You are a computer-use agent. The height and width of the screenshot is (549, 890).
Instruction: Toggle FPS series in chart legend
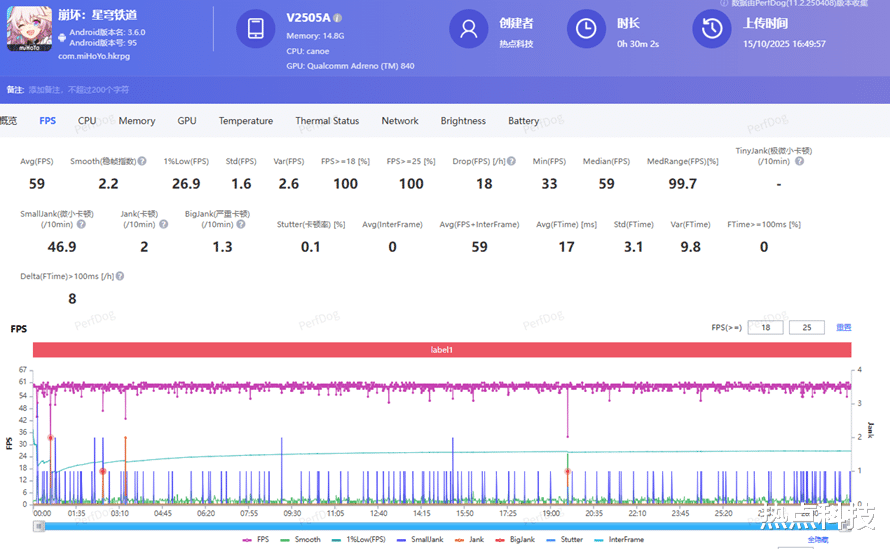256,539
